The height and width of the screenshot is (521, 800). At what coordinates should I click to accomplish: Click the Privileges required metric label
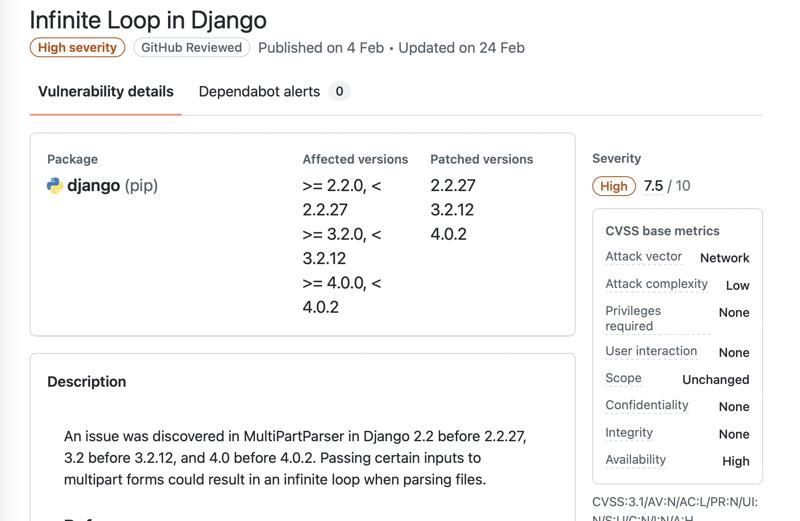pyautogui.click(x=633, y=318)
